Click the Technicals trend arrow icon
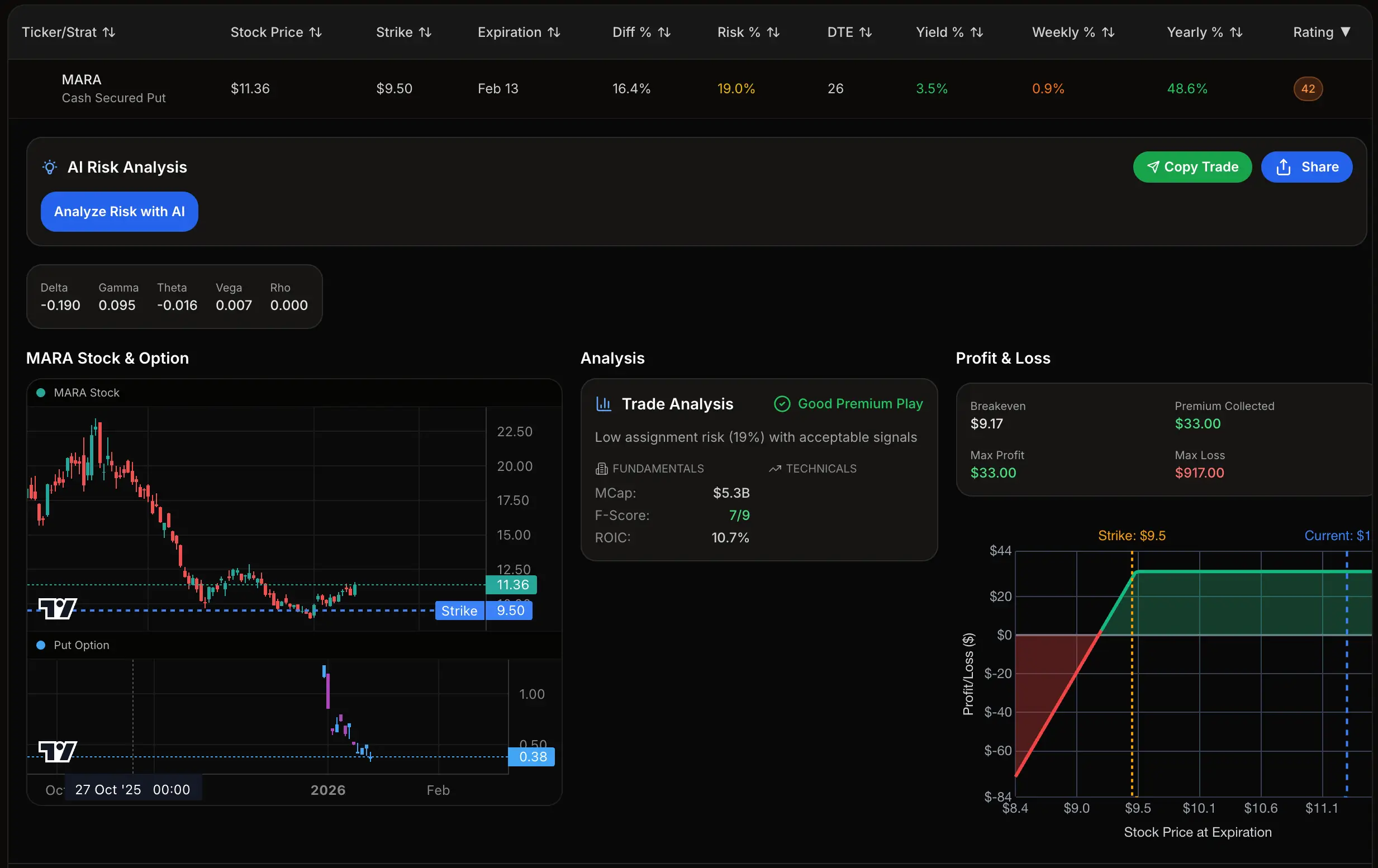 (775, 469)
